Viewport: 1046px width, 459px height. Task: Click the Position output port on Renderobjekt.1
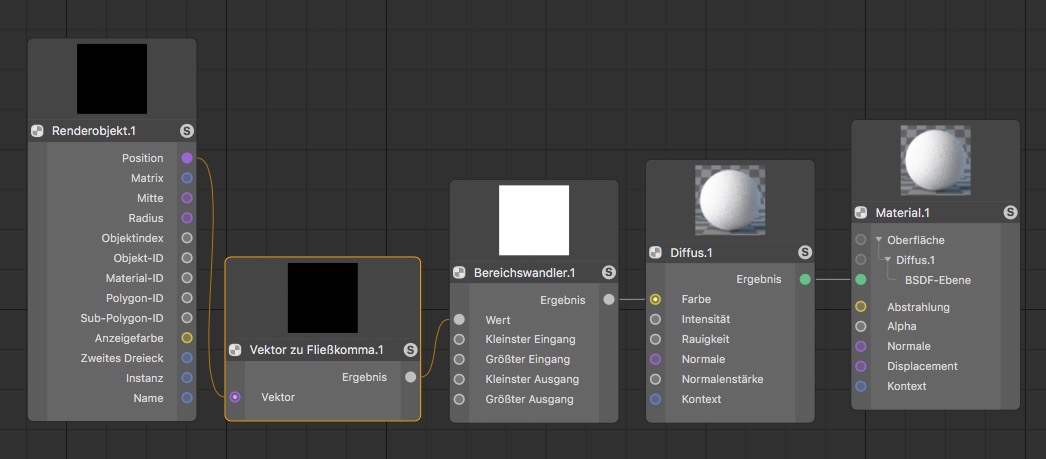187,158
